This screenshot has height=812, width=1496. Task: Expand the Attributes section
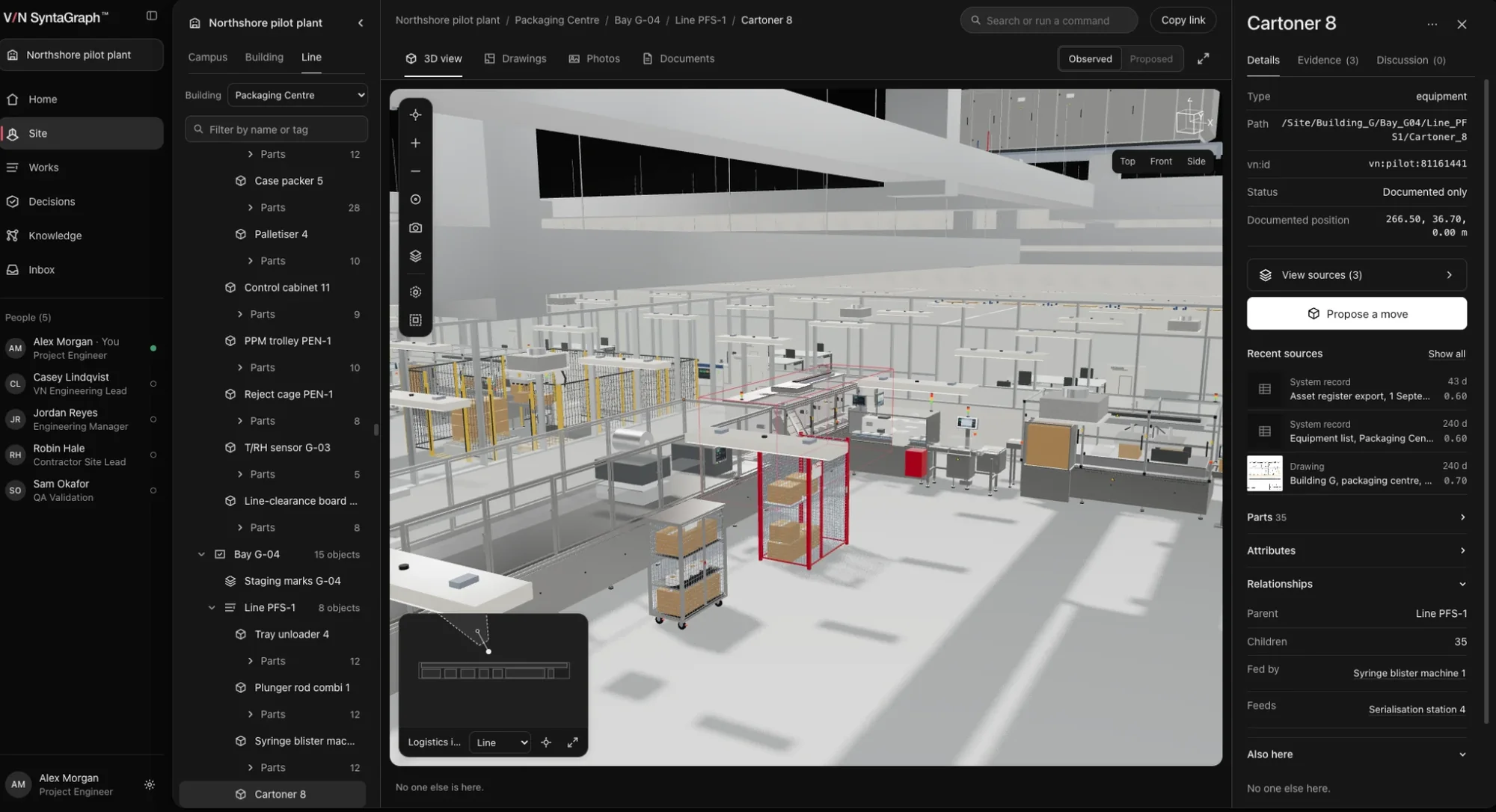[x=1356, y=550]
